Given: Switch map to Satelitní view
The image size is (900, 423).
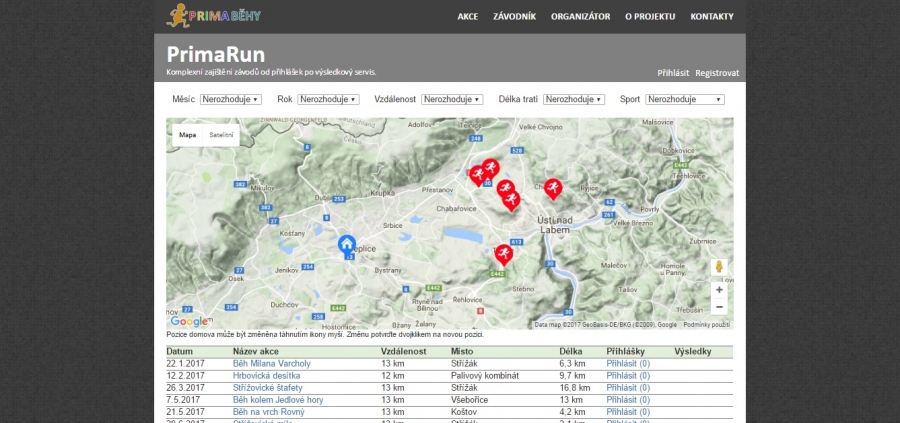Looking at the screenshot, I should (x=221, y=135).
